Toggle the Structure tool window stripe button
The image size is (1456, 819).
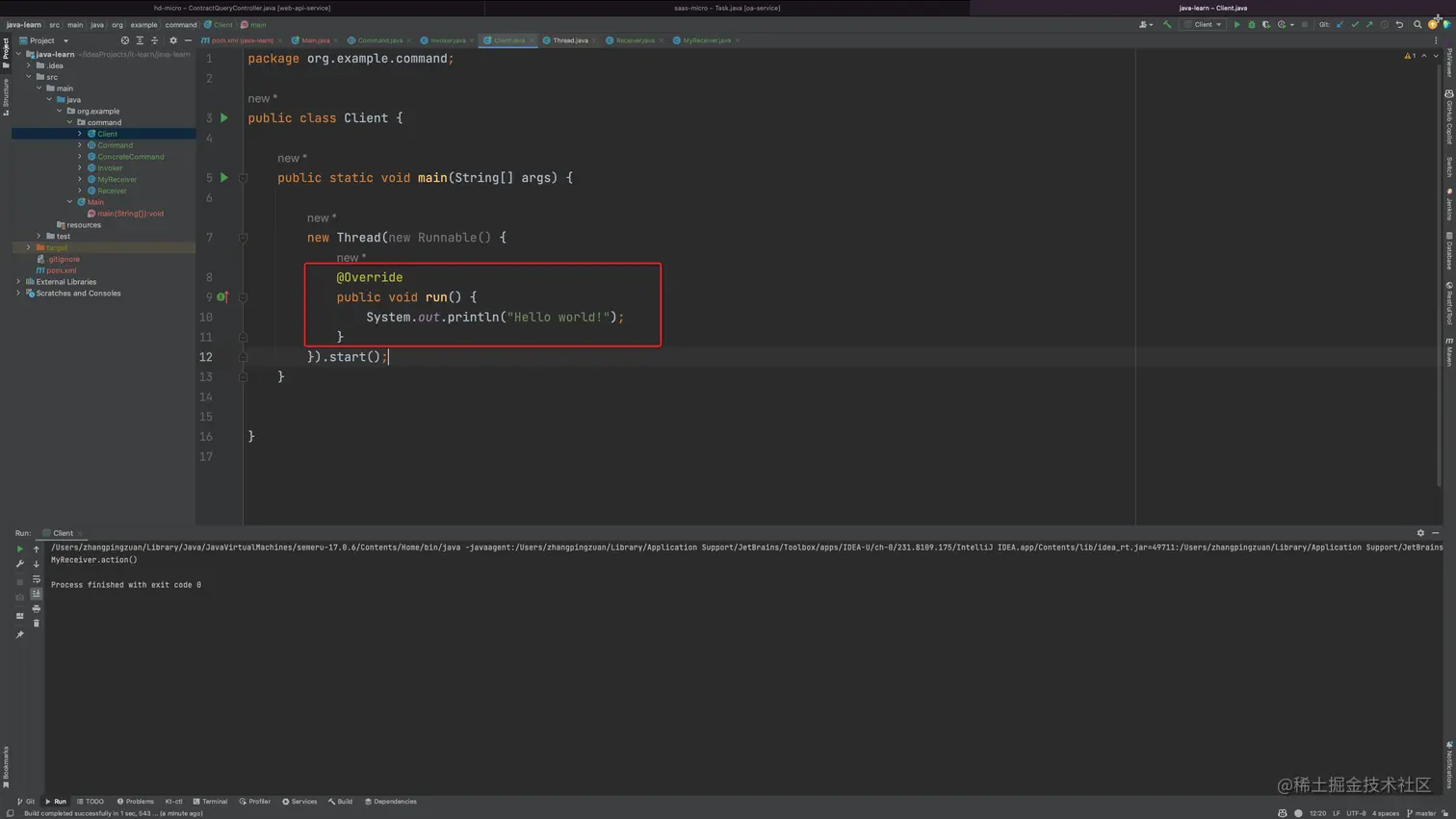point(6,97)
